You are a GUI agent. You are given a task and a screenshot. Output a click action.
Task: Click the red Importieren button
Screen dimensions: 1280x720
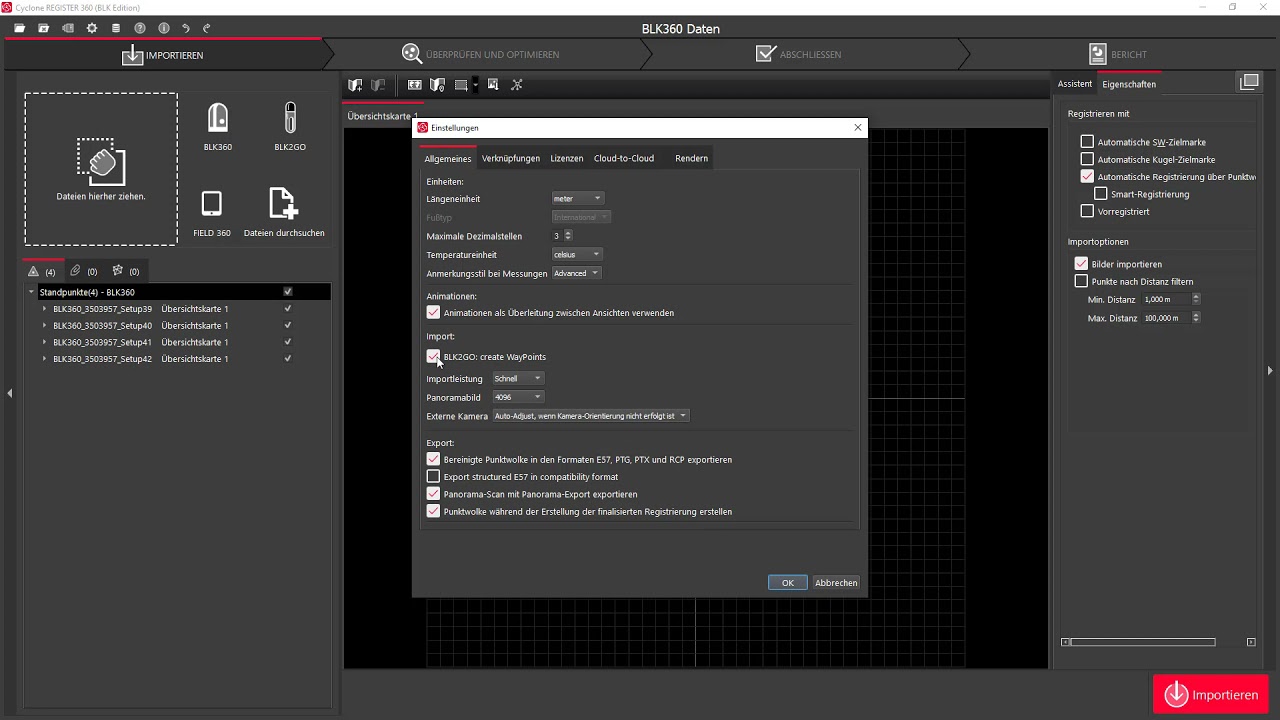[x=1211, y=694]
